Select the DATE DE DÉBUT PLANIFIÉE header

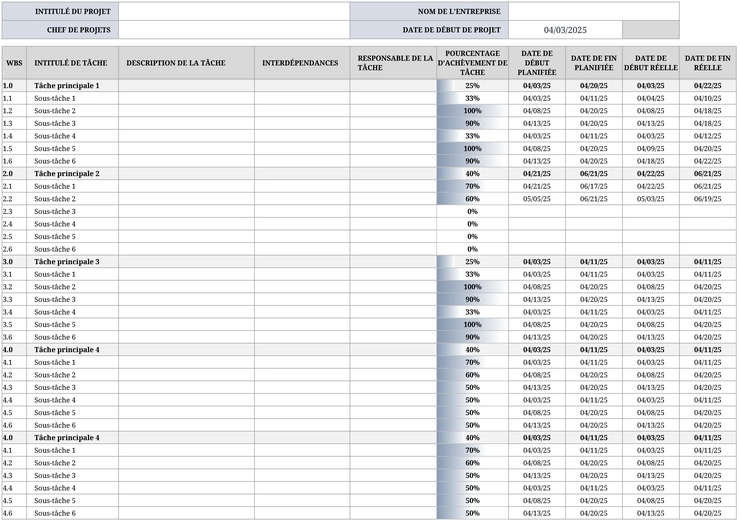(x=537, y=63)
